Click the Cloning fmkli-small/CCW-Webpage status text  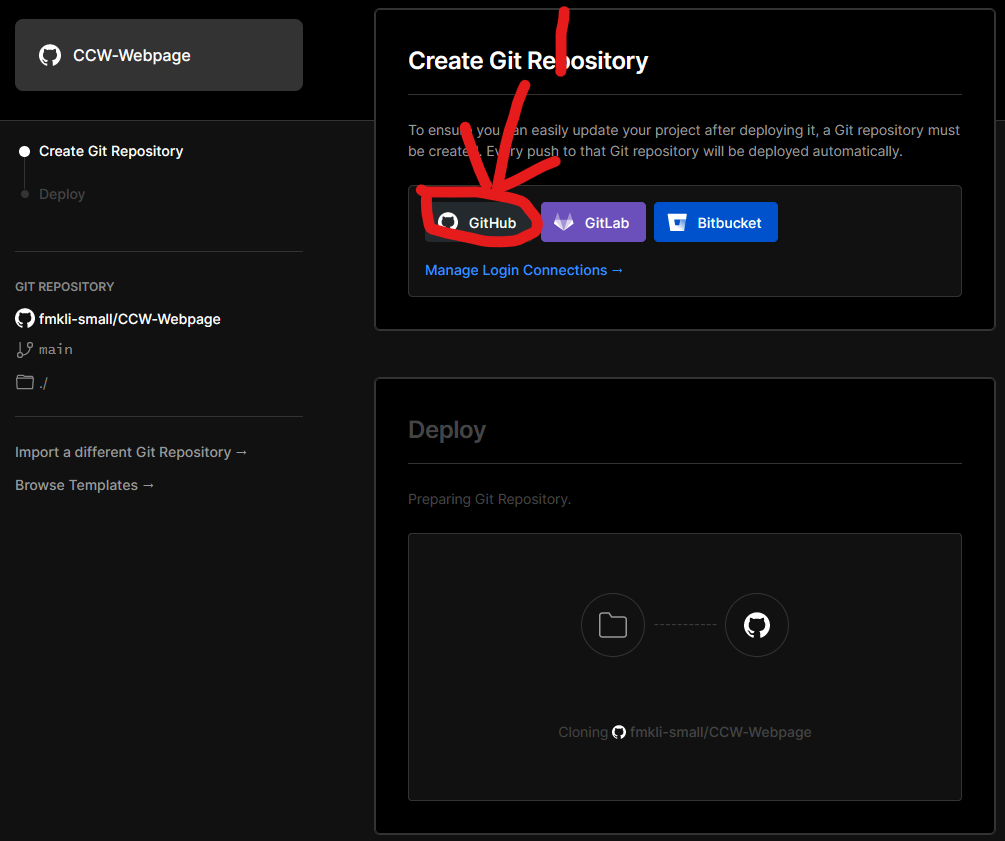point(685,732)
